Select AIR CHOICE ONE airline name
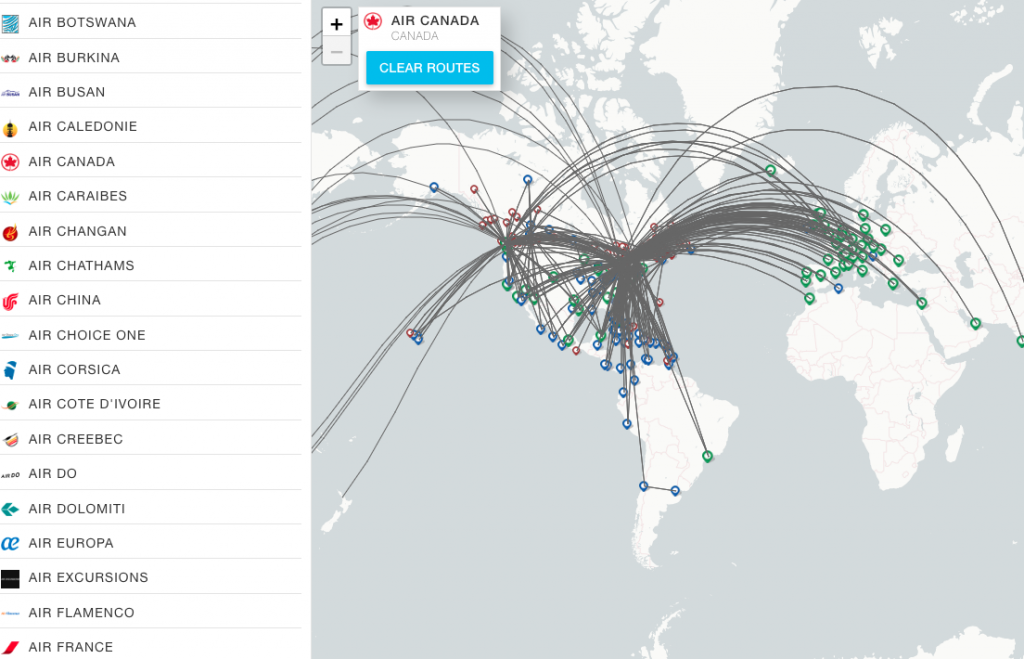 [x=87, y=335]
